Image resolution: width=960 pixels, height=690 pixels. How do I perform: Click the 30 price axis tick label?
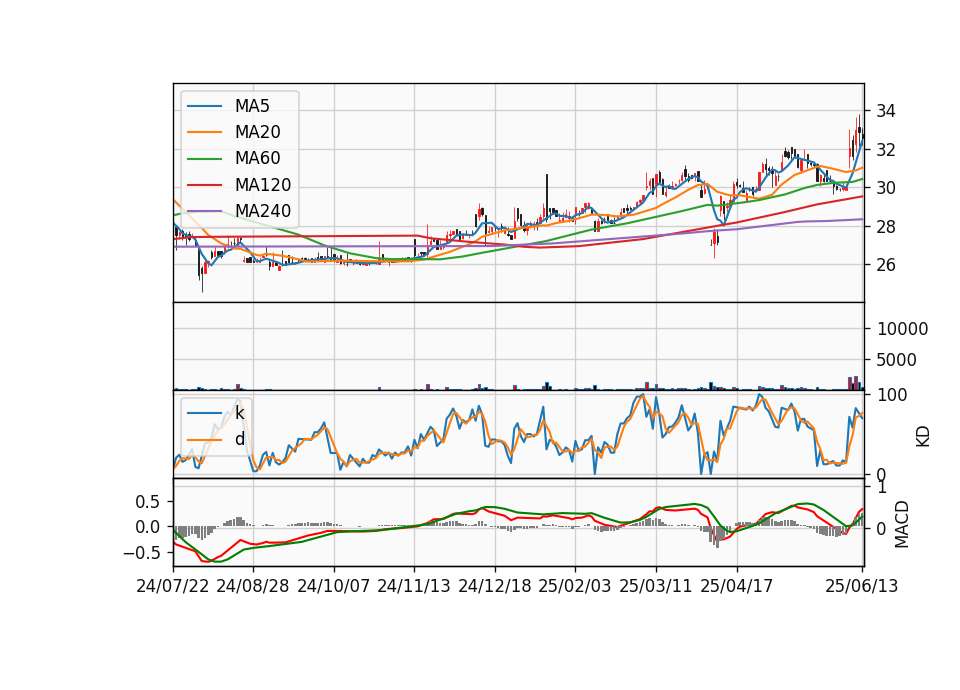(x=885, y=189)
